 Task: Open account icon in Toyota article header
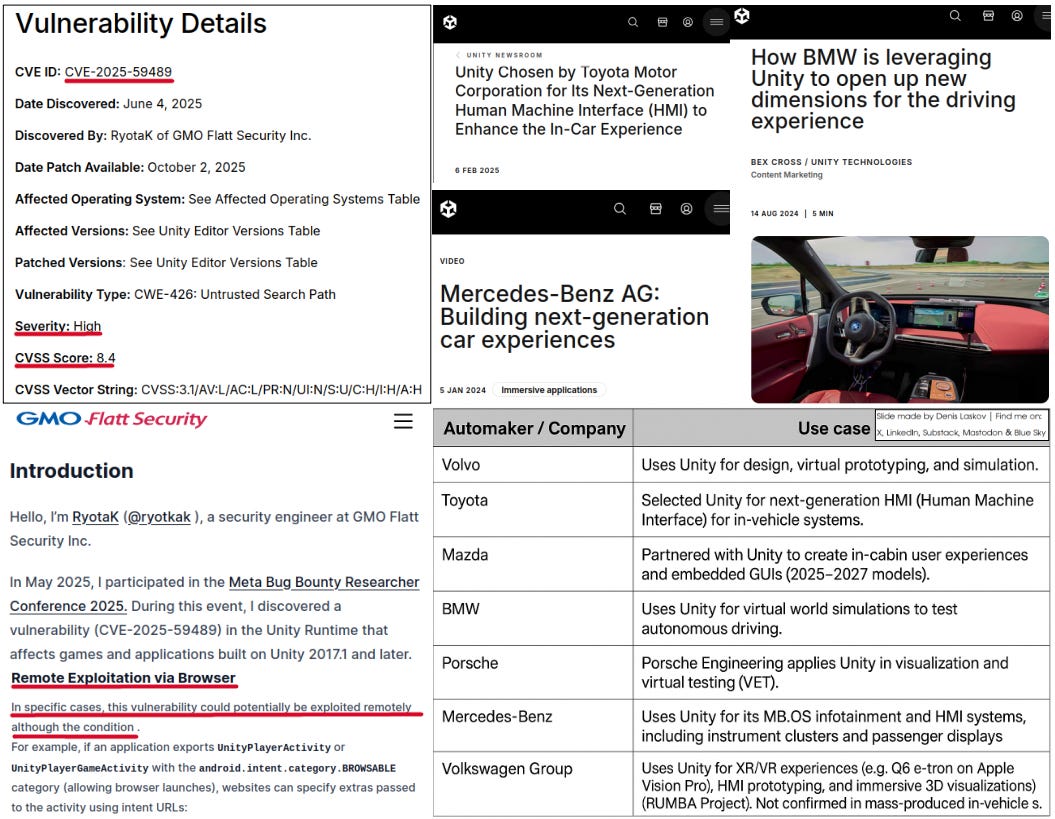click(688, 22)
